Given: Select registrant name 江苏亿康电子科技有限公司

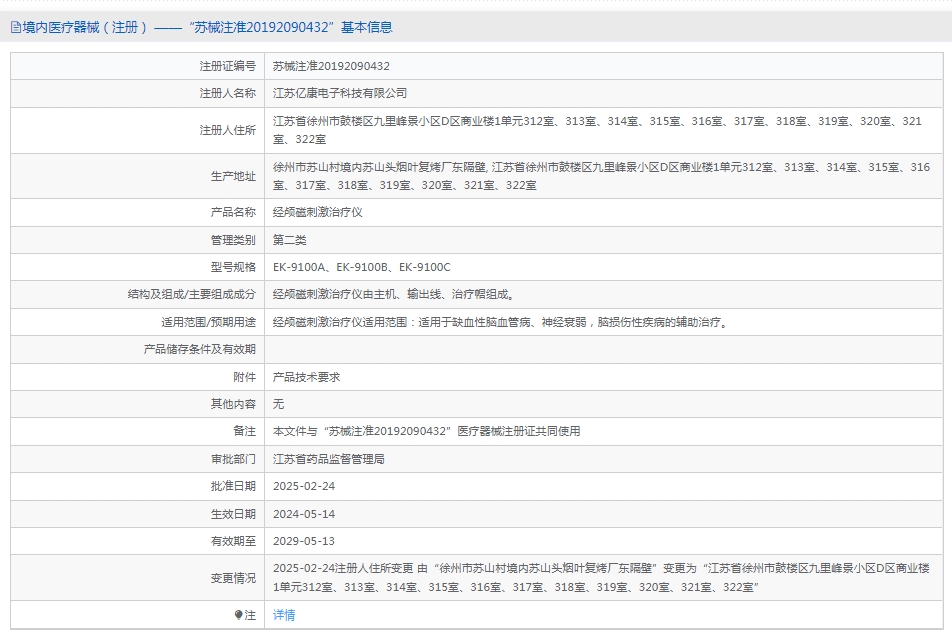Looking at the screenshot, I should 340,93.
